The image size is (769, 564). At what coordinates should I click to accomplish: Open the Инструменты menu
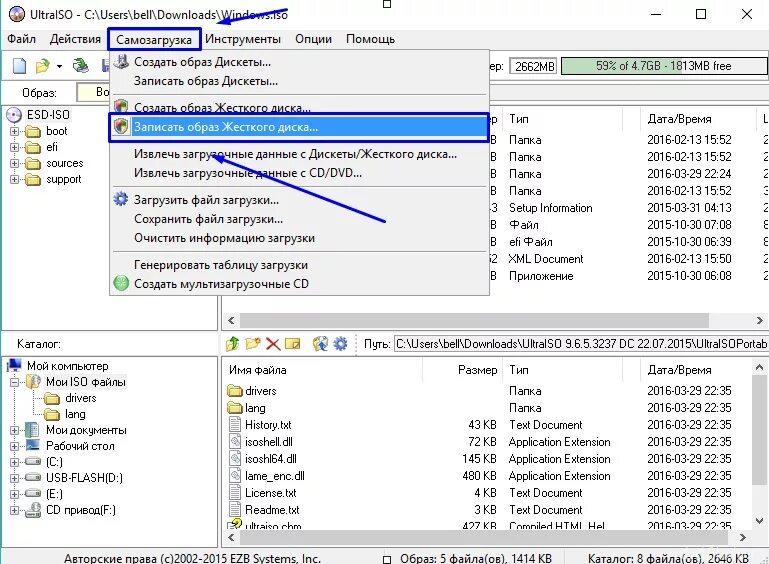tap(243, 39)
